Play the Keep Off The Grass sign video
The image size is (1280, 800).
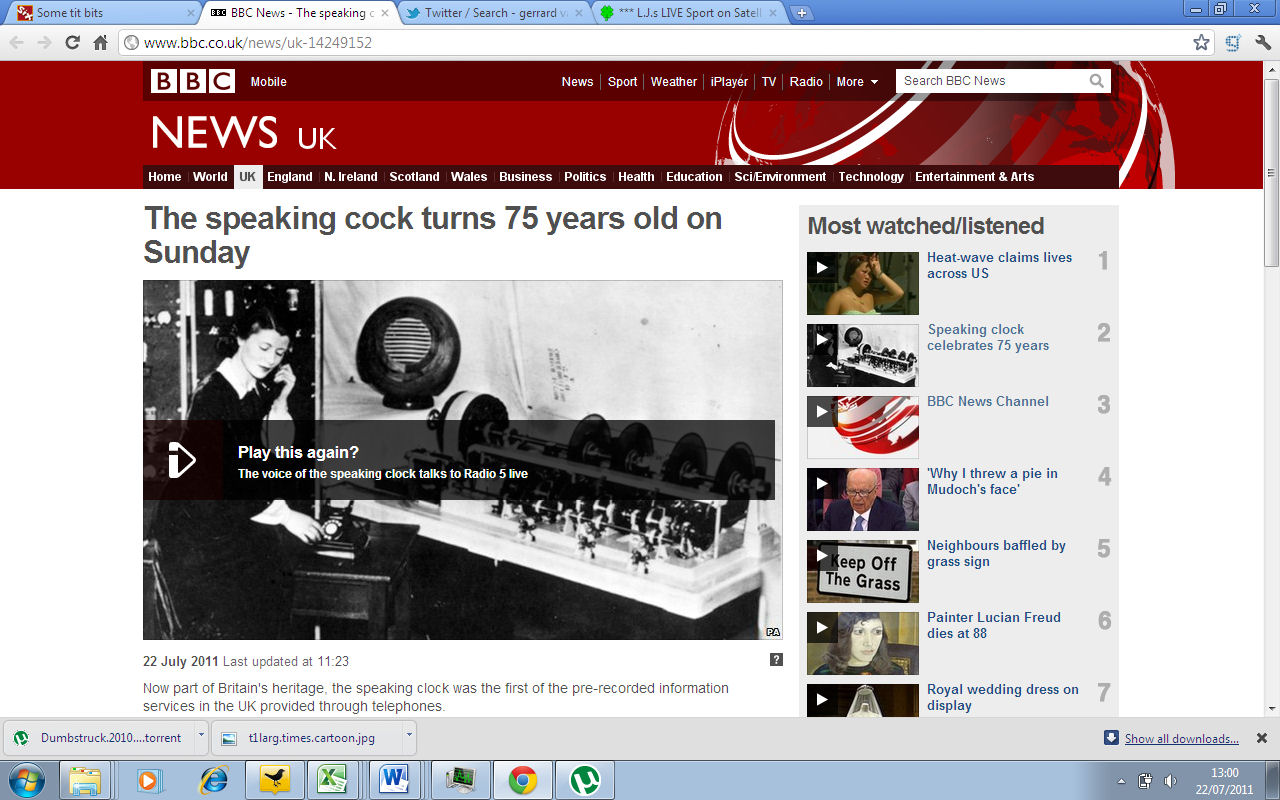862,571
